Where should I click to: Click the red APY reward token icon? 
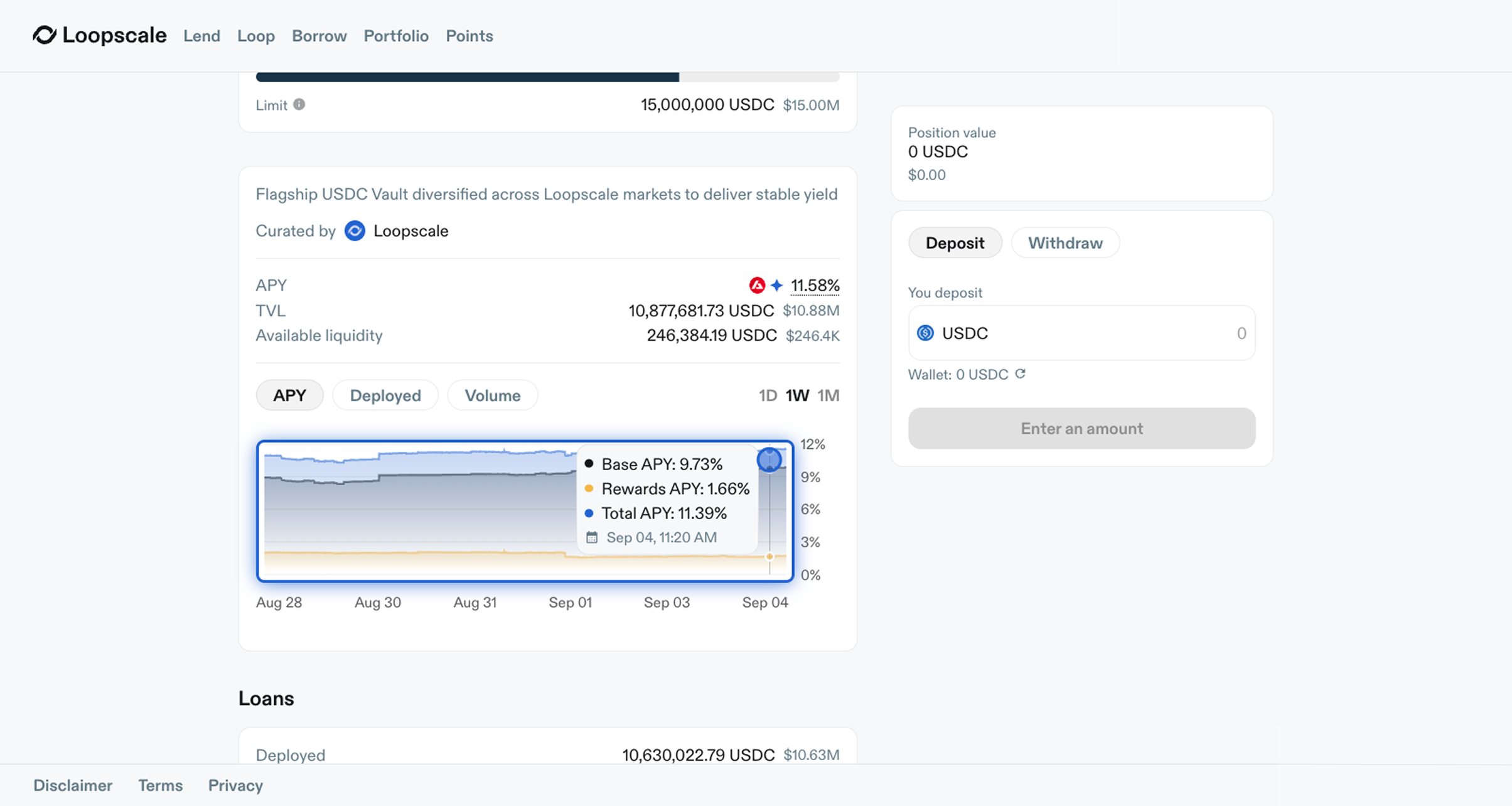[x=757, y=286]
